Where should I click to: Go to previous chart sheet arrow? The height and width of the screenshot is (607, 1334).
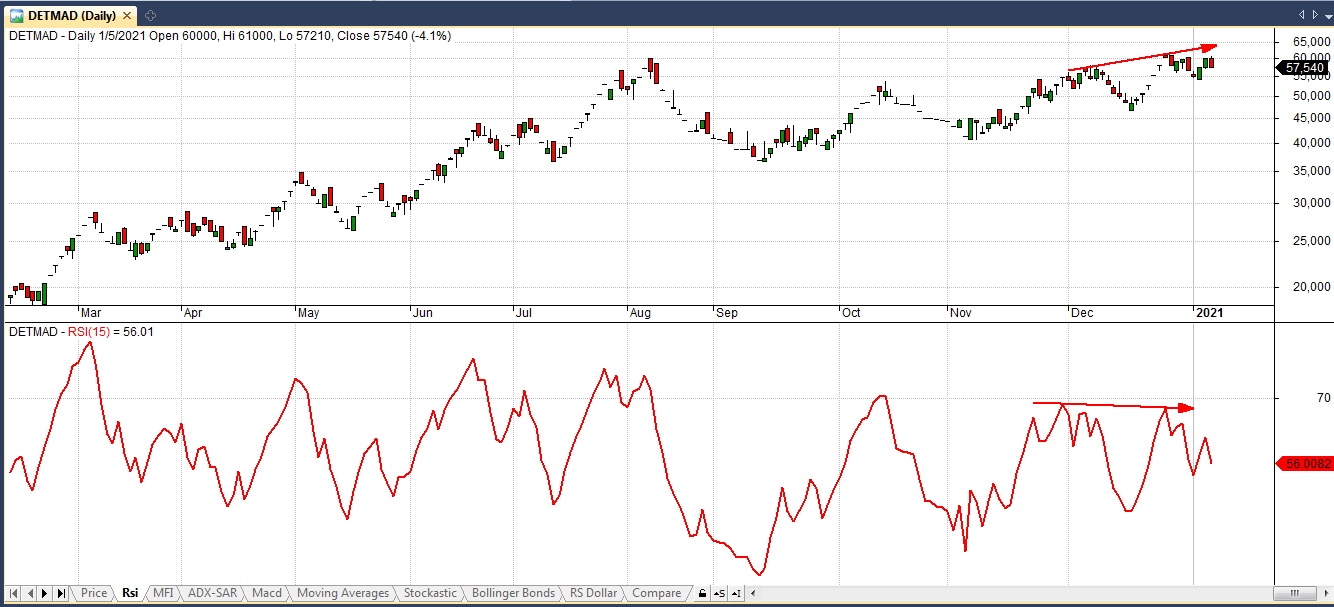[x=30, y=593]
